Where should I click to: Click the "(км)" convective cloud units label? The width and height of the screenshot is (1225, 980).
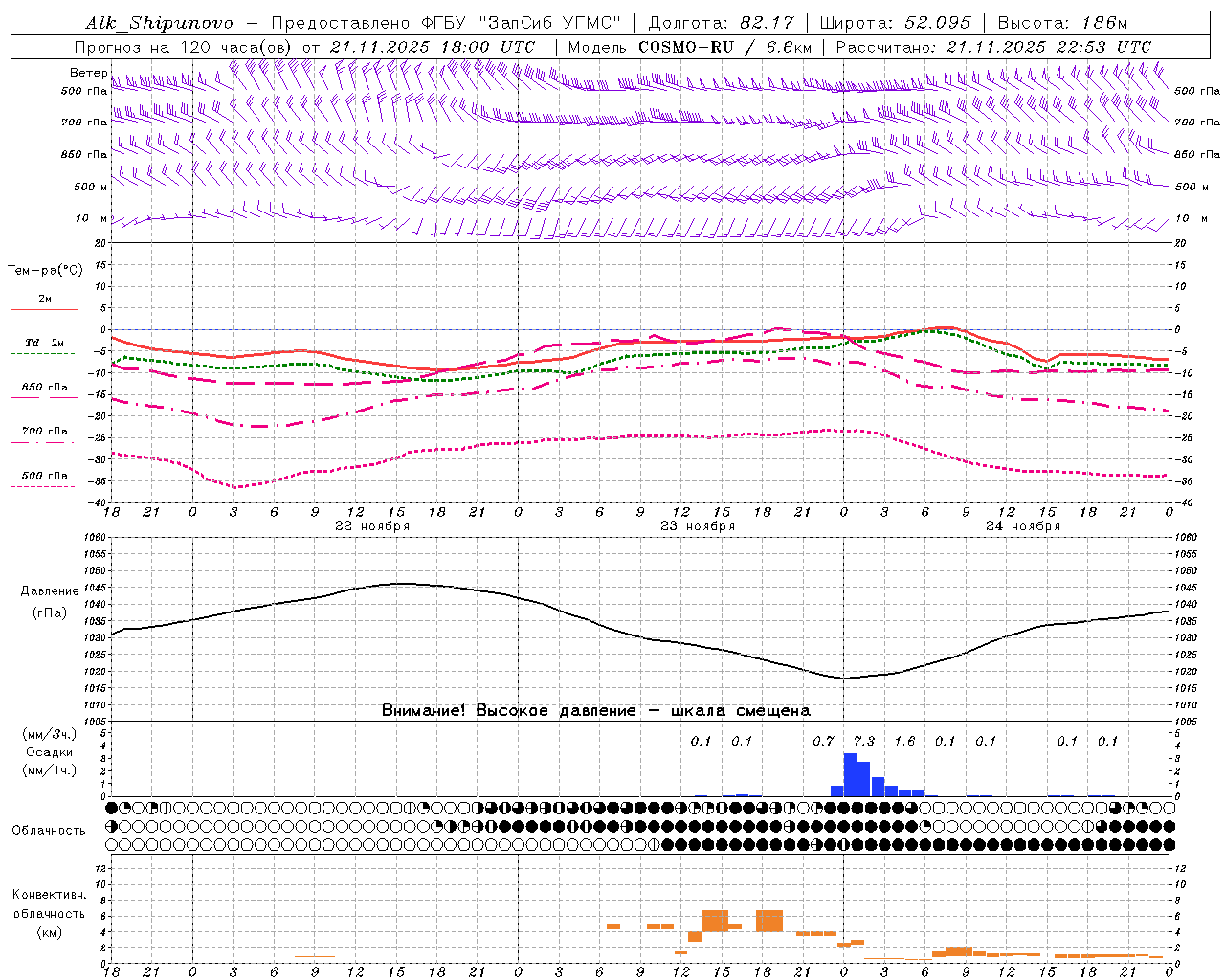49,932
